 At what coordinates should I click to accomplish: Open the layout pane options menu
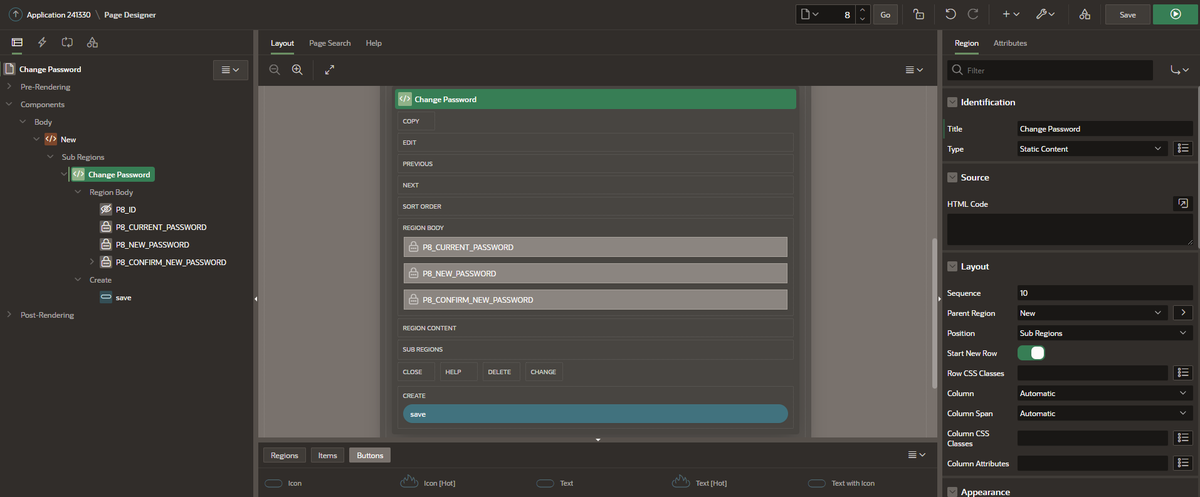[914, 69]
